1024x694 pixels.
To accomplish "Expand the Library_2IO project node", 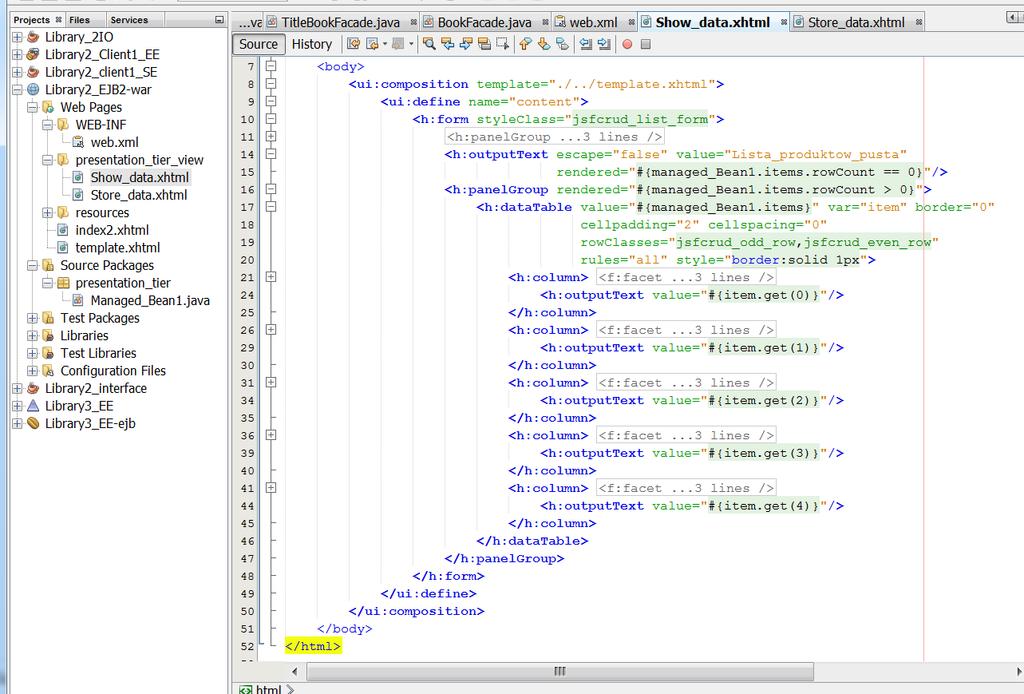I will click(18, 37).
